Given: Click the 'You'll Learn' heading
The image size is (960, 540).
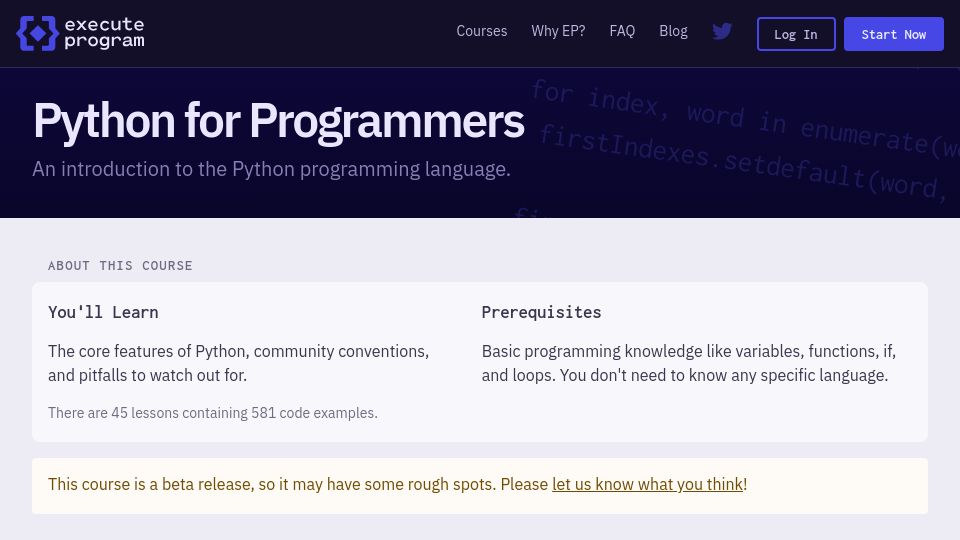Looking at the screenshot, I should coord(103,312).
